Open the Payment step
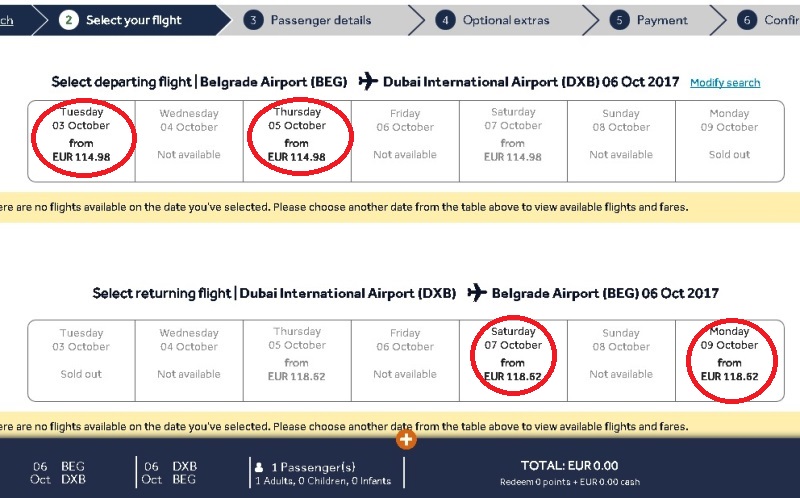This screenshot has width=800, height=498. (662, 20)
